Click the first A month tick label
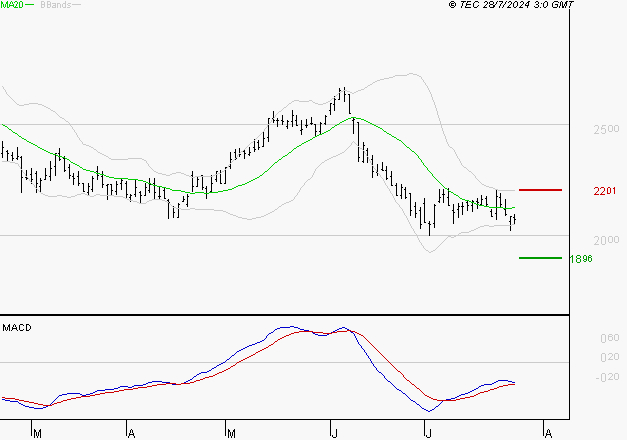The width and height of the screenshot is (627, 440). 131,434
